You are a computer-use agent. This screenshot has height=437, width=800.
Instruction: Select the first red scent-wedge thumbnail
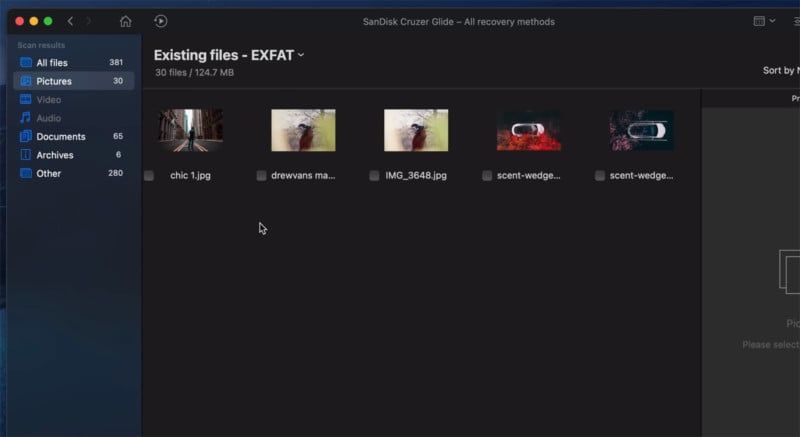click(529, 130)
